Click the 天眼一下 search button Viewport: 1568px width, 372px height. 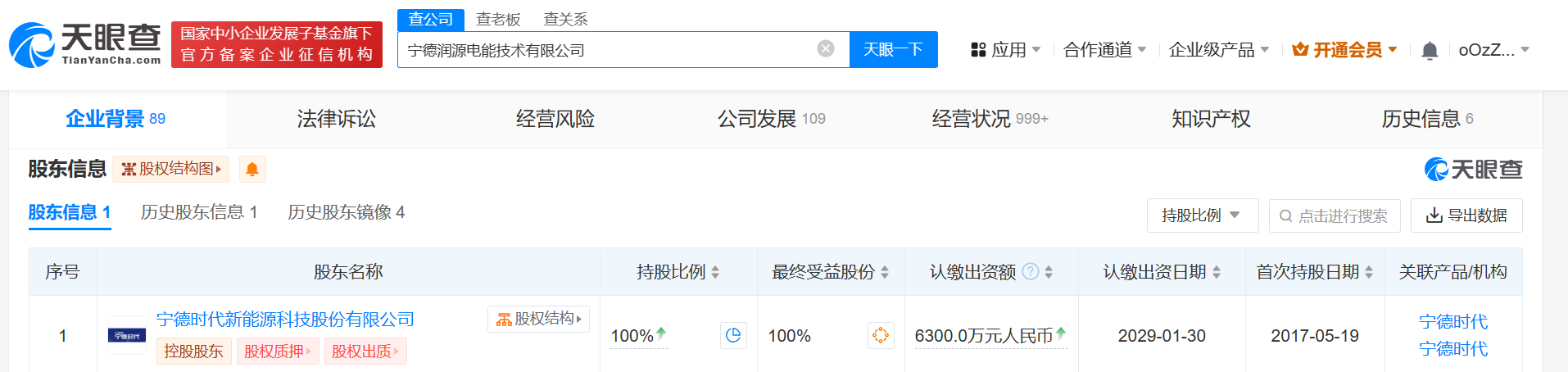click(x=894, y=50)
